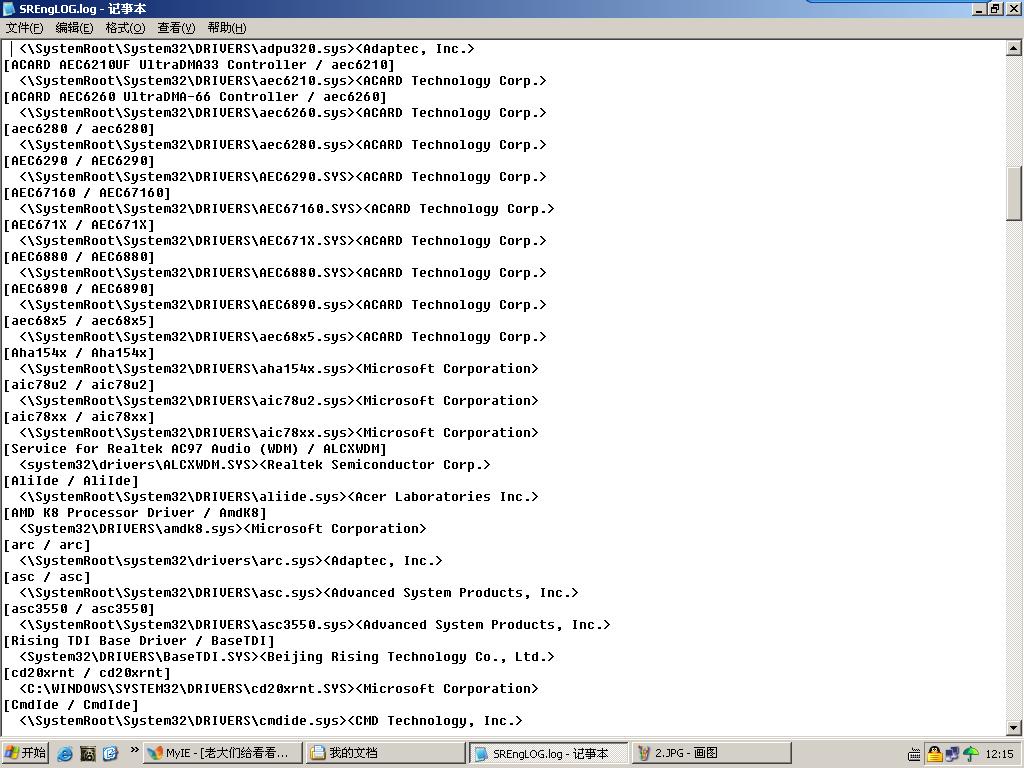
Task: Minimize the Notepad window
Action: click(x=979, y=8)
